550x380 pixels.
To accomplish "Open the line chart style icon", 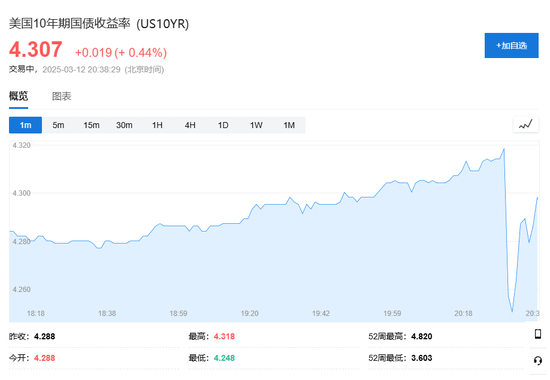I will pos(525,125).
